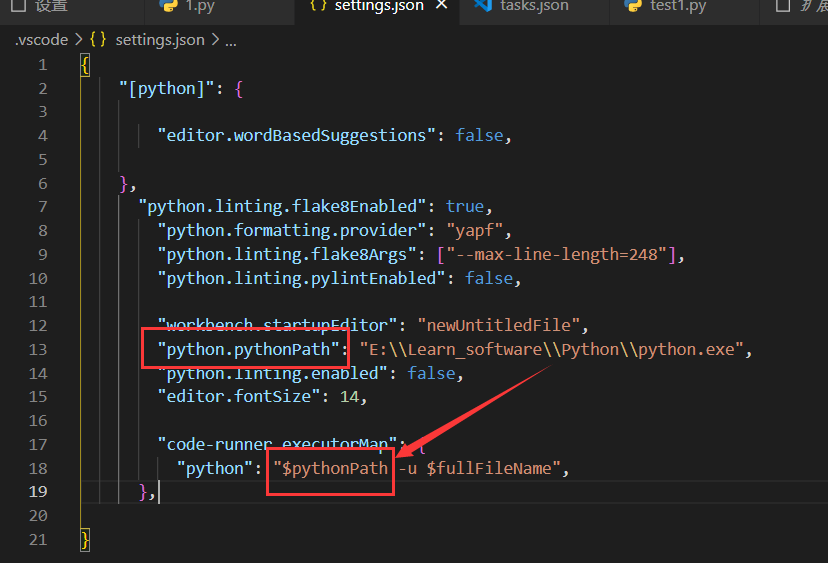Click the true value on line 7
This screenshot has width=828, height=563.
tap(465, 207)
